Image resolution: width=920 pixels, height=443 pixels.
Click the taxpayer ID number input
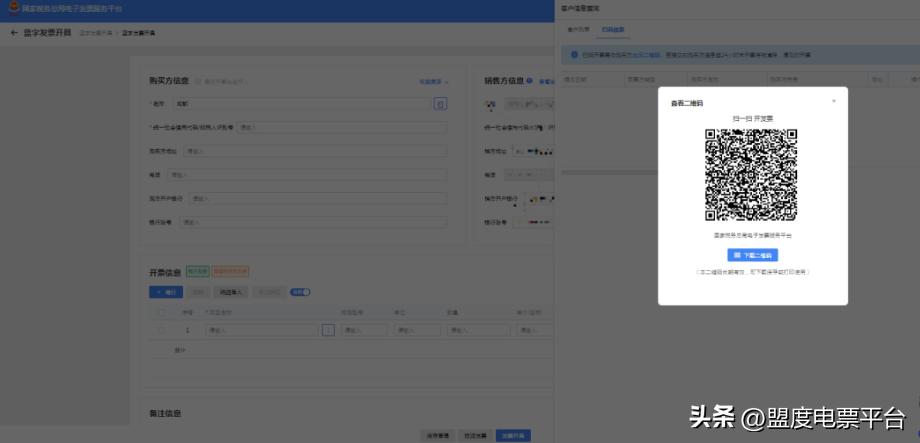342,127
